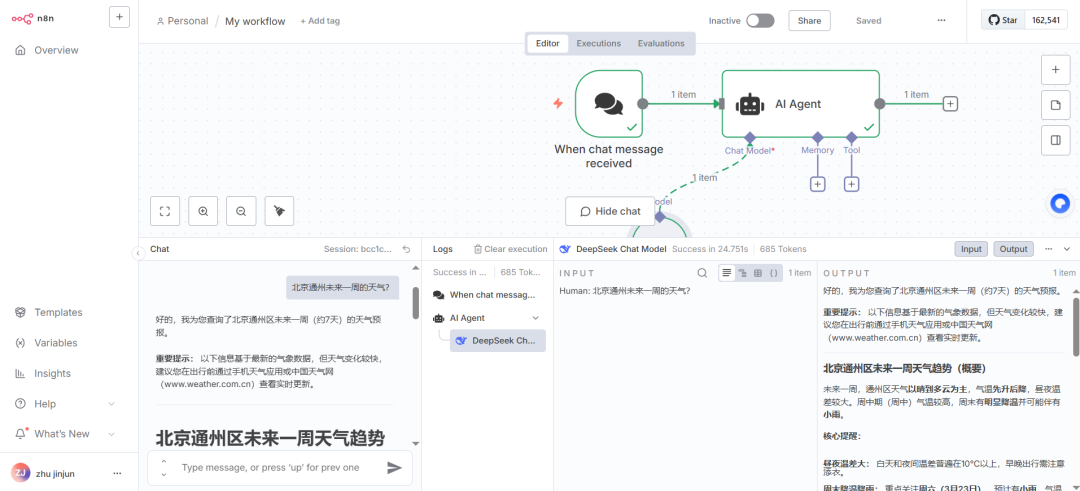The width and height of the screenshot is (1080, 491).
Task: Toggle the workflow Inactive switch
Action: click(760, 21)
